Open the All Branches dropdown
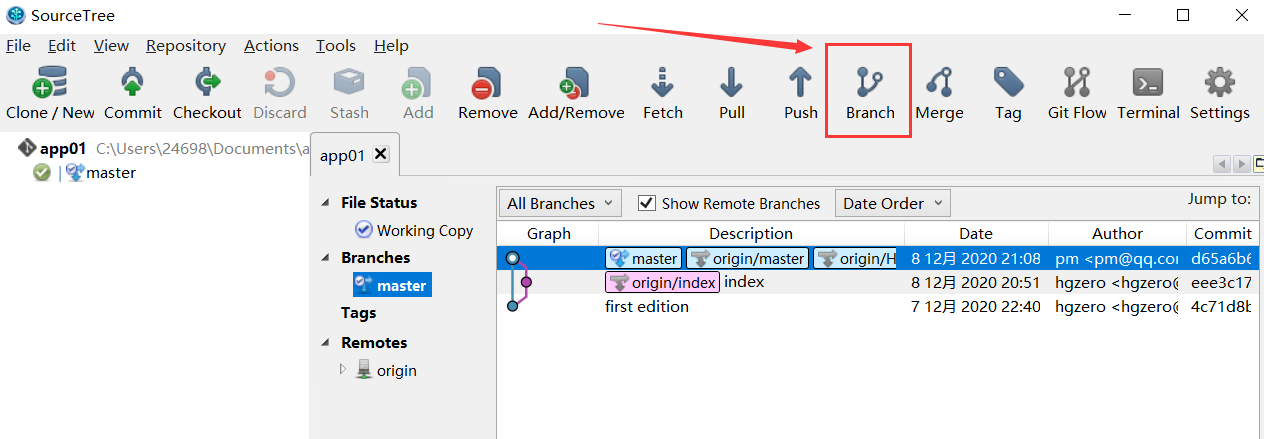The image size is (1264, 439). (560, 203)
